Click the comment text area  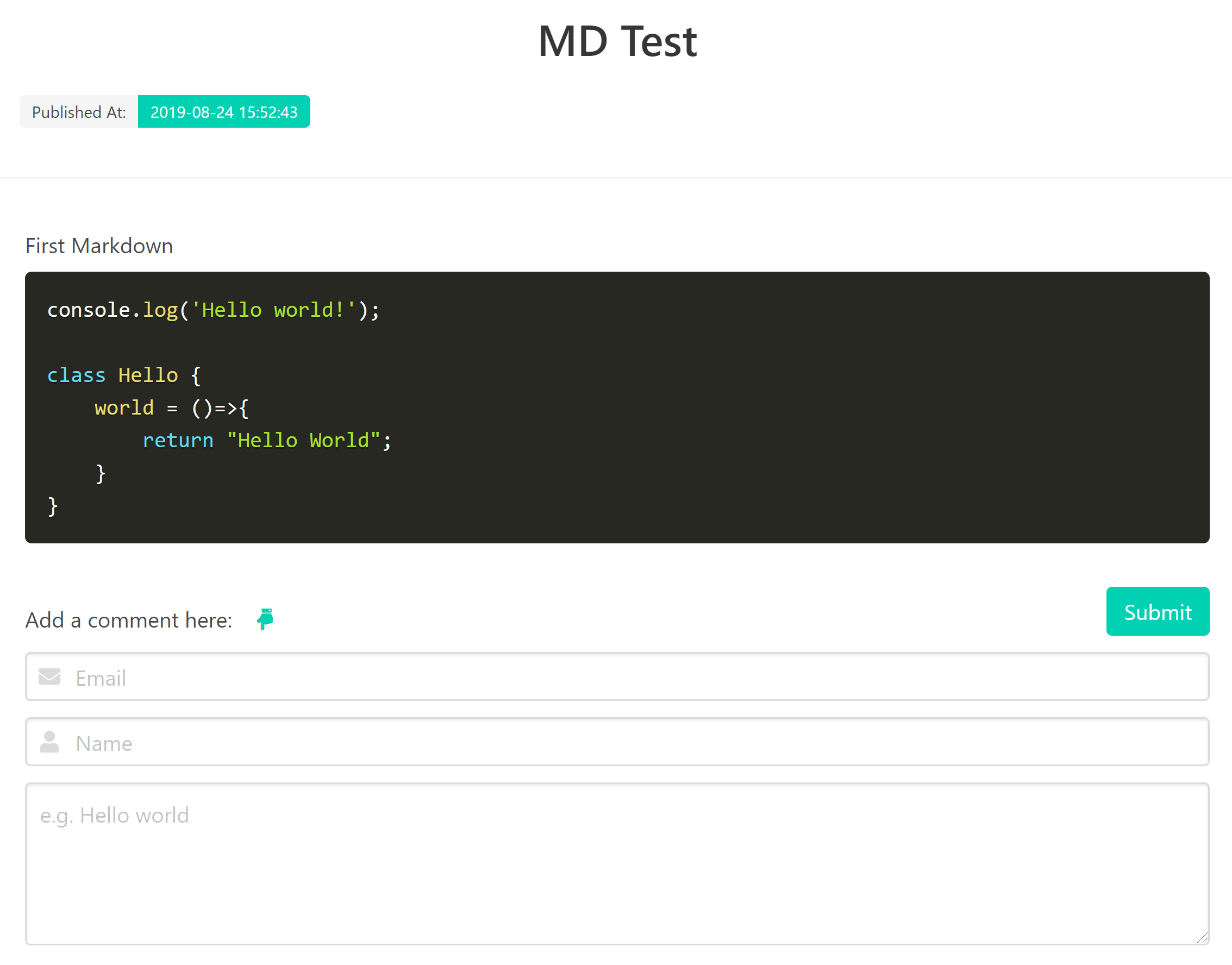click(617, 863)
